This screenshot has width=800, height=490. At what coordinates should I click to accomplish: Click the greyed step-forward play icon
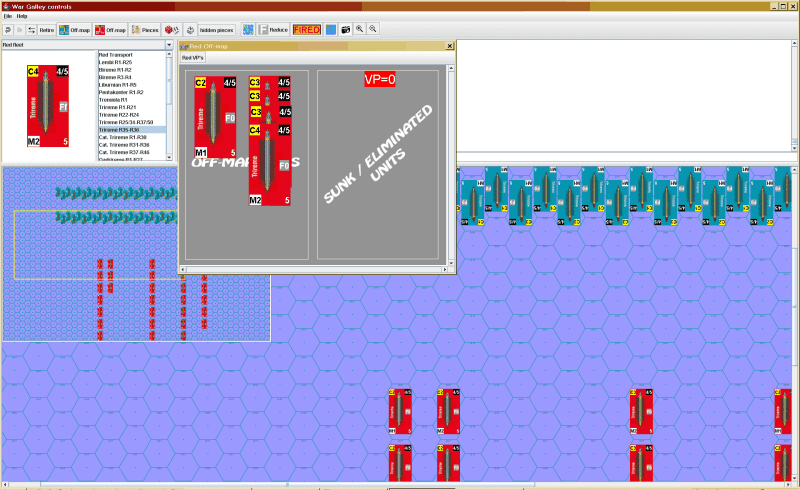click(x=20, y=30)
